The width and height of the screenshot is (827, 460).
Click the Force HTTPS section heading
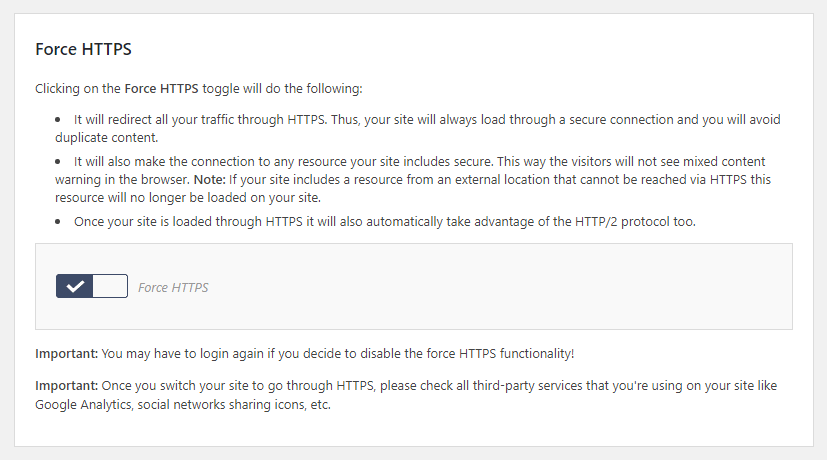[x=83, y=48]
